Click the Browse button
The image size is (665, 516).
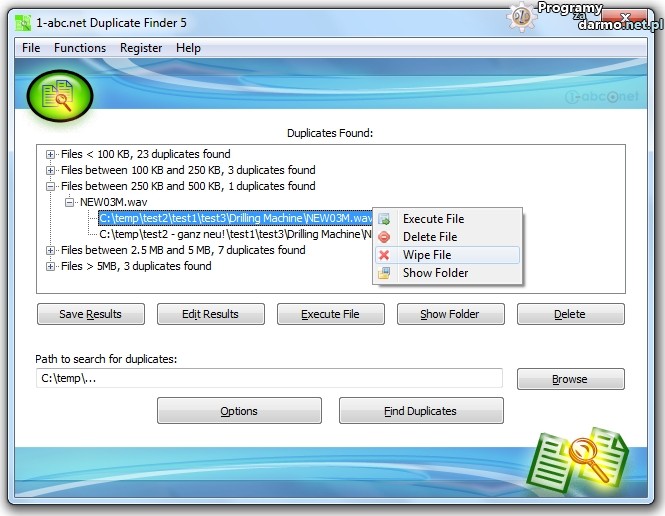click(x=570, y=380)
